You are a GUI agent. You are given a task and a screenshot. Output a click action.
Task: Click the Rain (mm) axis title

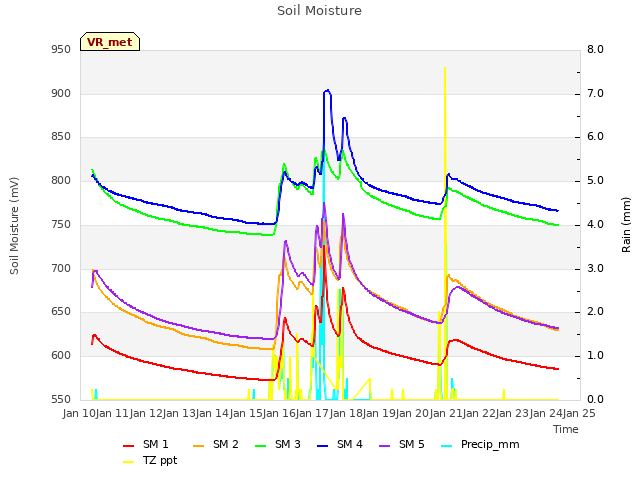click(x=626, y=225)
